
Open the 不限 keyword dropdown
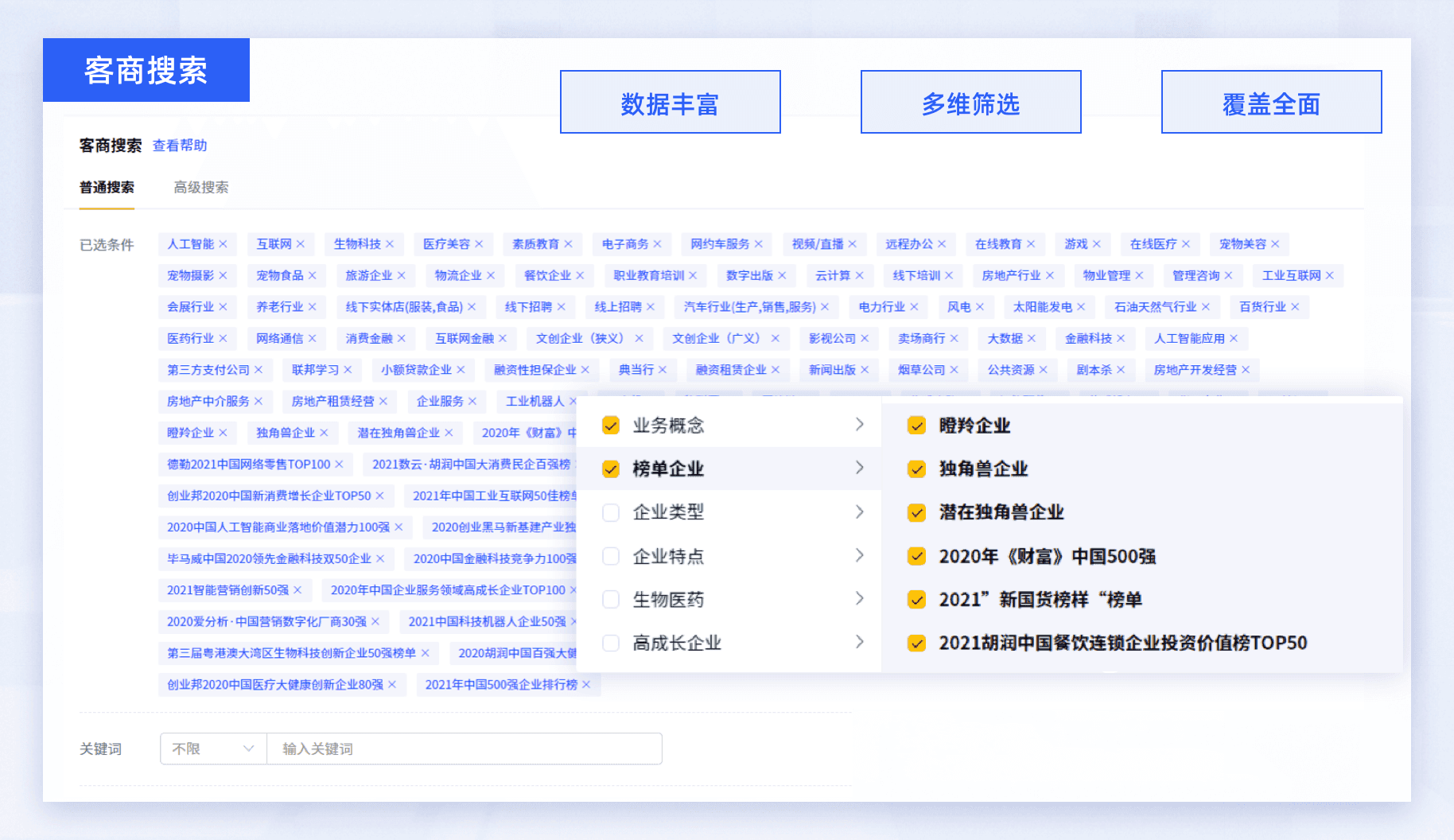pyautogui.click(x=212, y=749)
